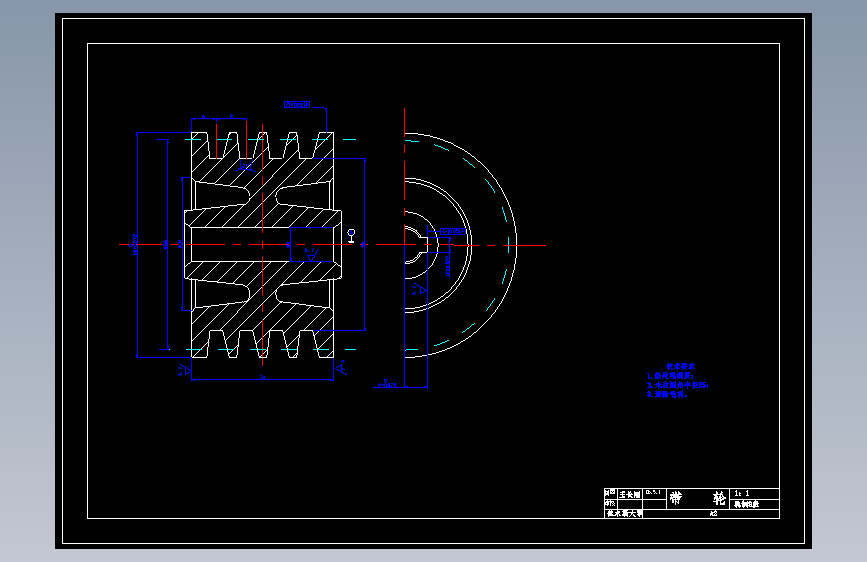Select the "带轮" part name cell in title block
867x562 pixels.
click(x=698, y=498)
